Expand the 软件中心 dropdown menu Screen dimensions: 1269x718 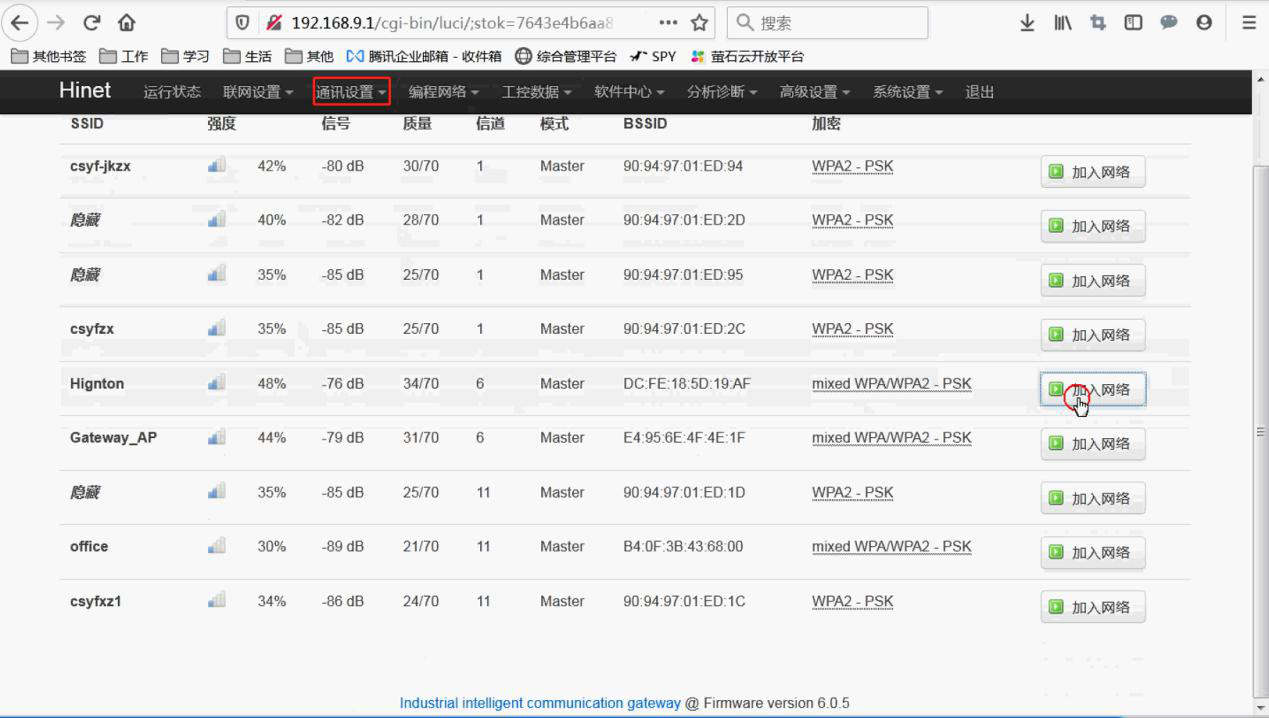[x=629, y=92]
